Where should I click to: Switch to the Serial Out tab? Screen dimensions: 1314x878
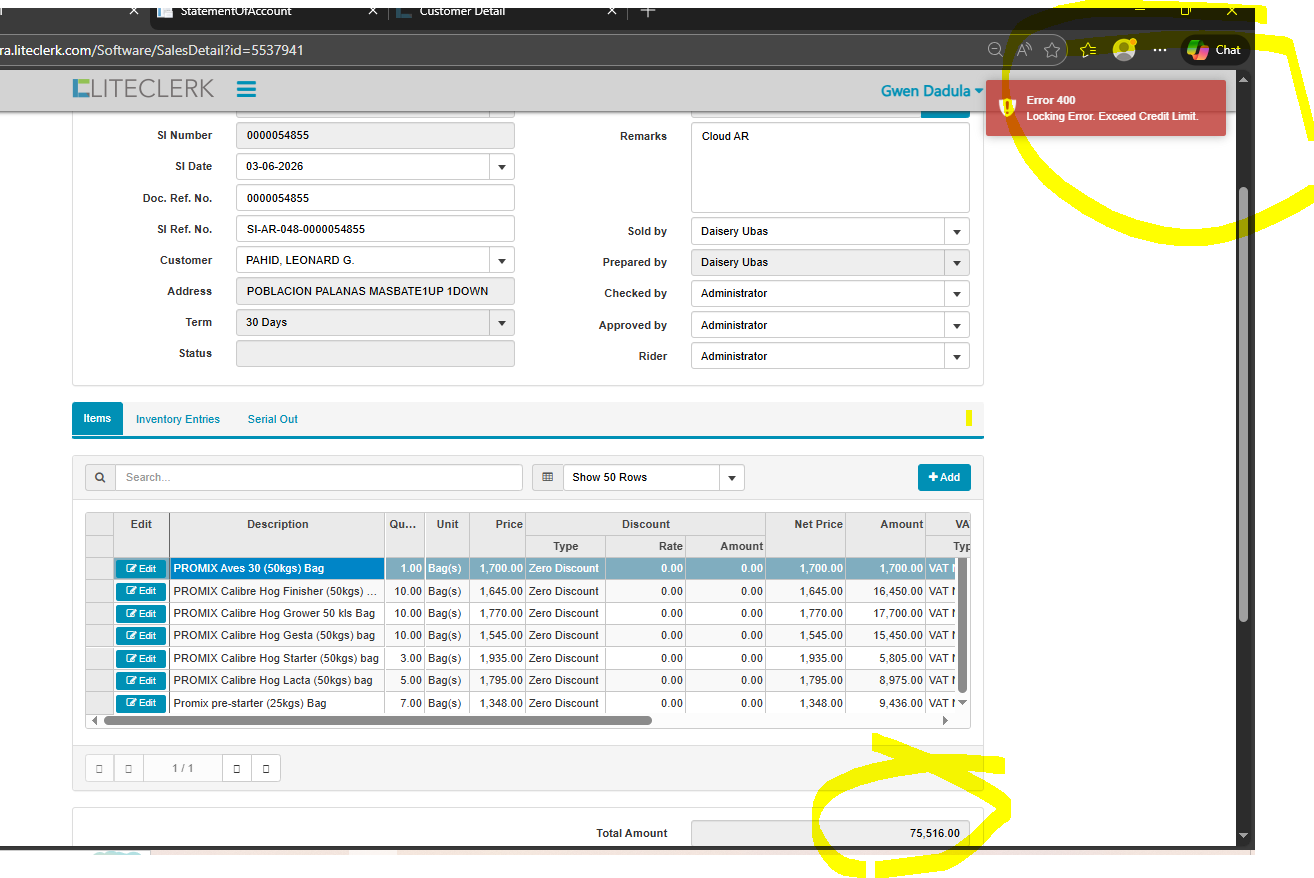pos(273,419)
